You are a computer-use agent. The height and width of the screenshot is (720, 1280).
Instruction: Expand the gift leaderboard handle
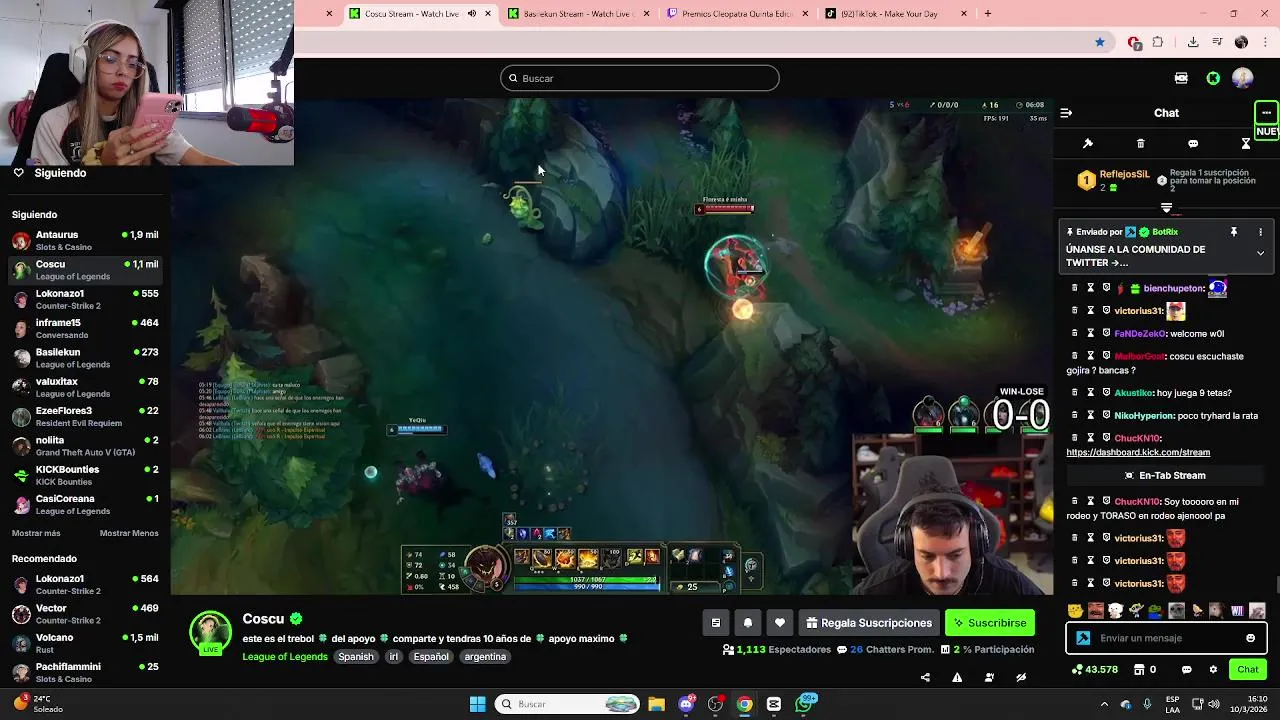pyautogui.click(x=1166, y=208)
